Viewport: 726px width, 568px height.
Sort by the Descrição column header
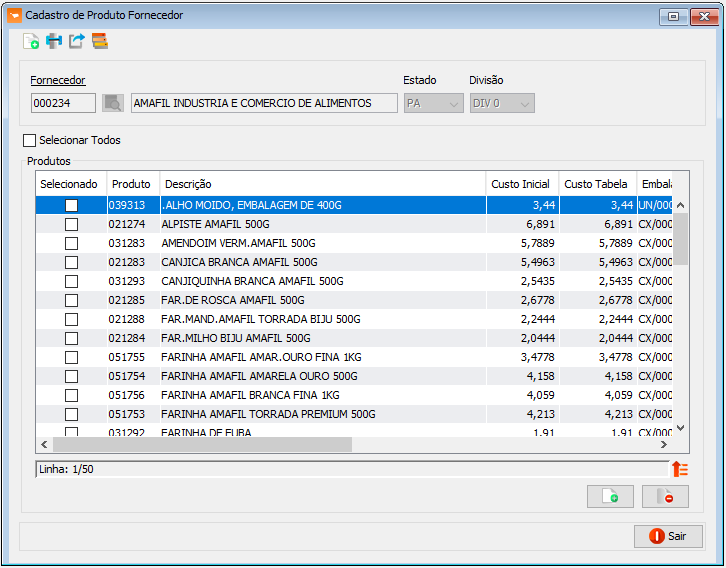[x=323, y=184]
